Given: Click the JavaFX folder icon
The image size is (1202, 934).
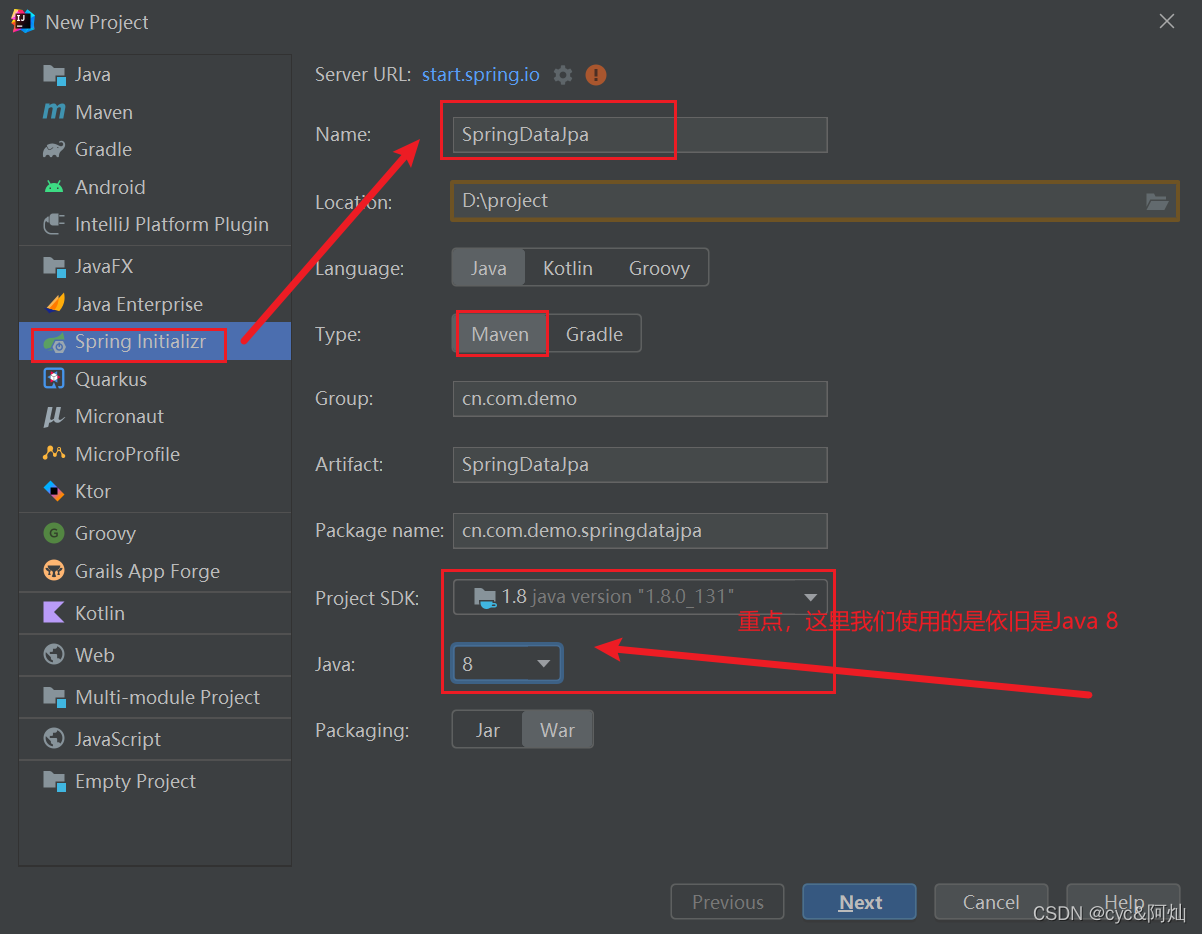Looking at the screenshot, I should coord(54,266).
